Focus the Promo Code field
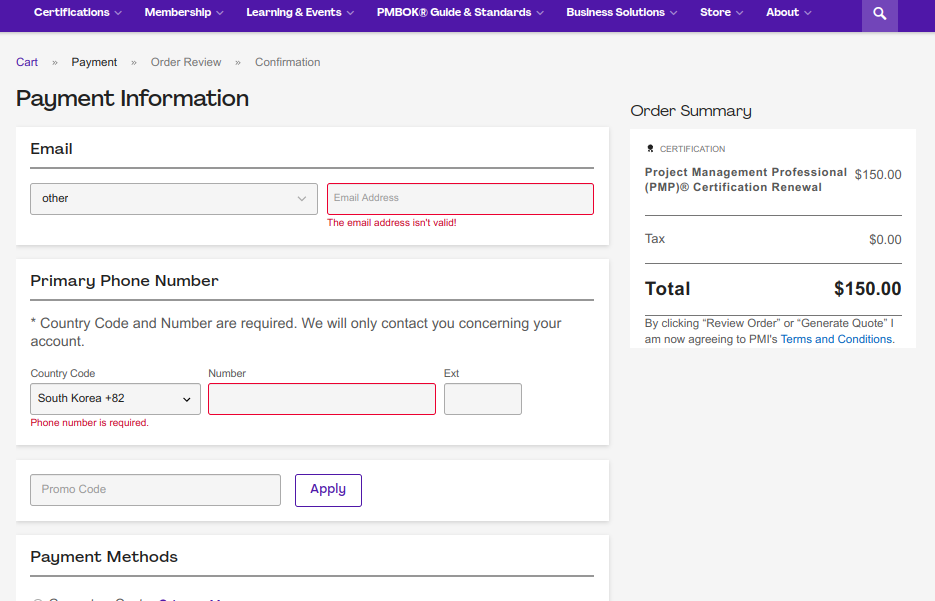This screenshot has height=601, width=935. coord(156,490)
